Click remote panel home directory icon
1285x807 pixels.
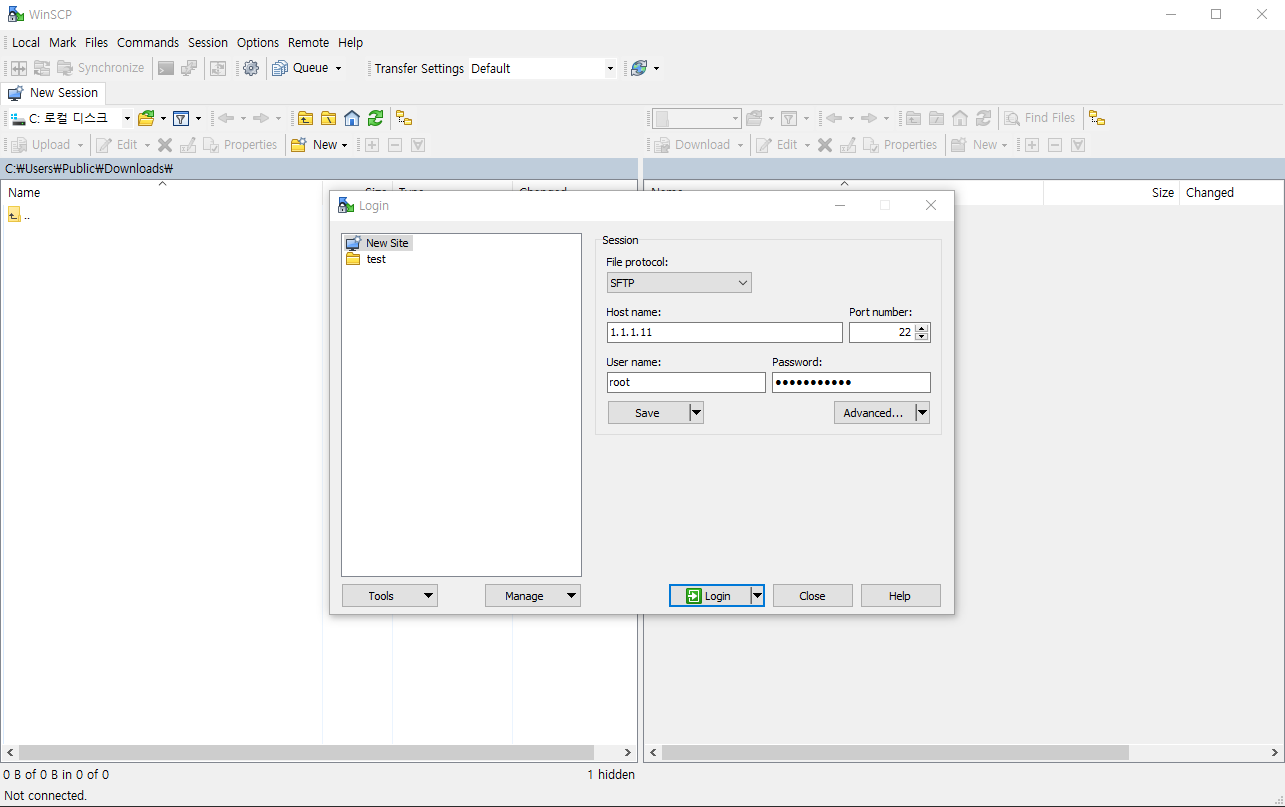coord(960,118)
